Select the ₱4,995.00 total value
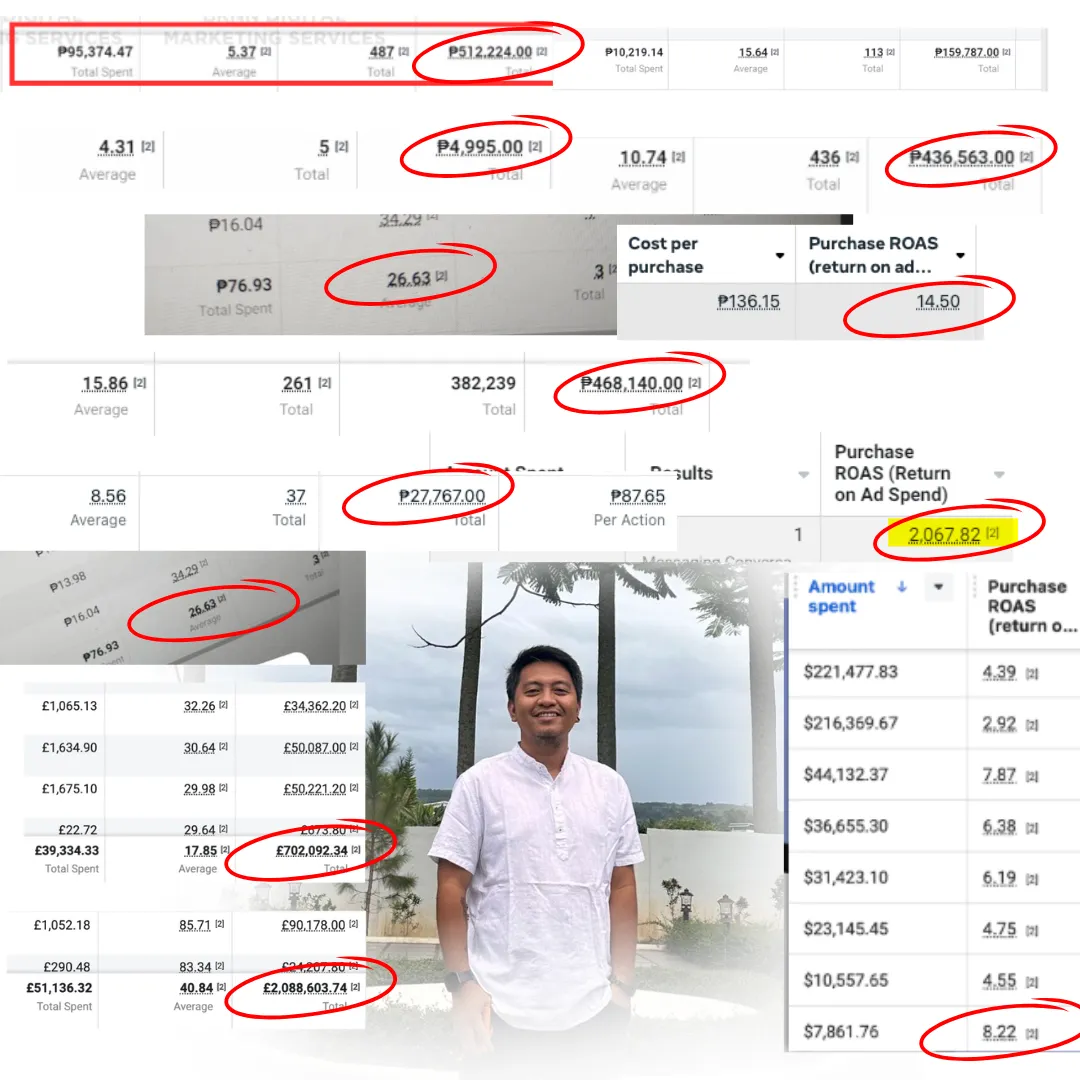This screenshot has width=1080, height=1080. pyautogui.click(x=480, y=147)
